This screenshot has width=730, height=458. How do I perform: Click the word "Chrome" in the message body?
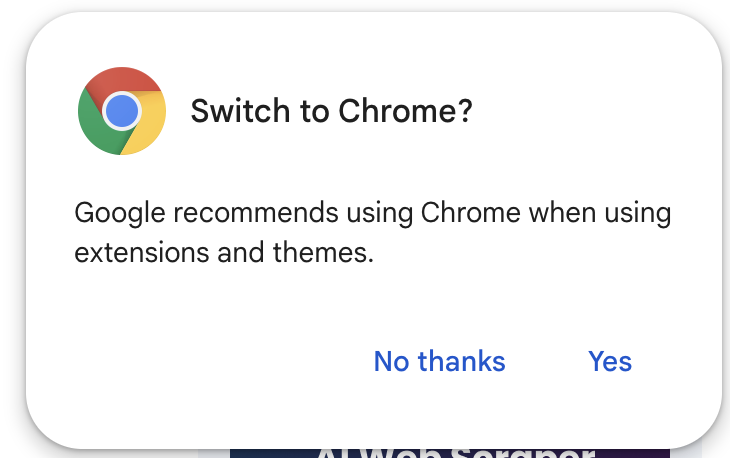click(470, 214)
